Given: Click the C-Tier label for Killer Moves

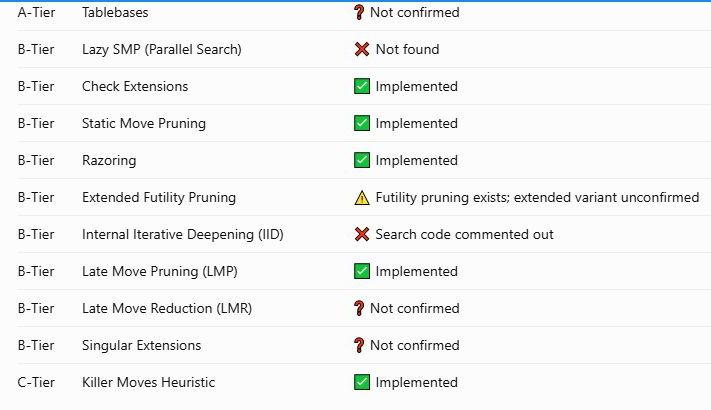Looking at the screenshot, I should (36, 382).
